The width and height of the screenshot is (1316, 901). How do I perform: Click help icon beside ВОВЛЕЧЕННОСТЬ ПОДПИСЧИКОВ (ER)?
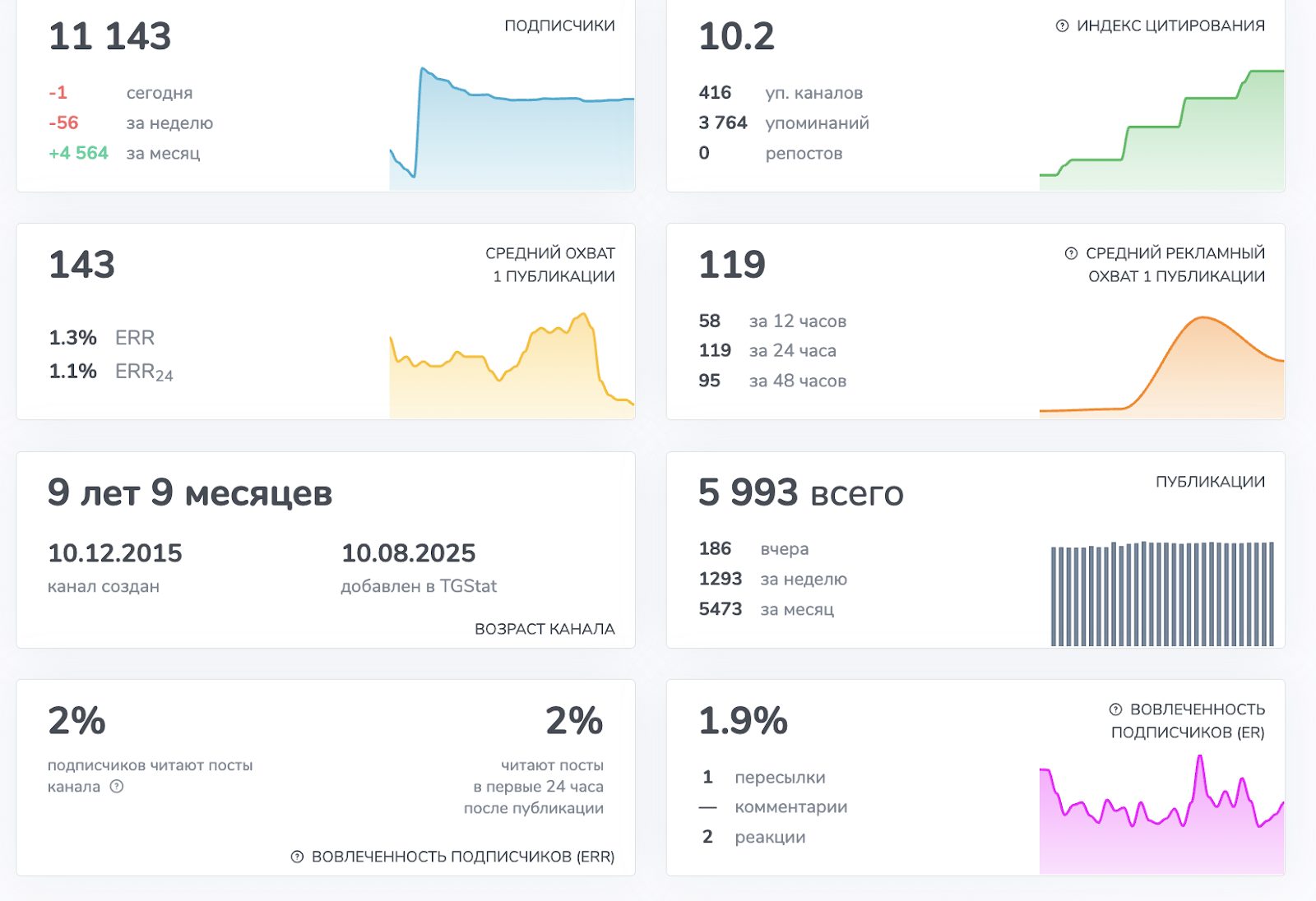pyautogui.click(x=1115, y=709)
